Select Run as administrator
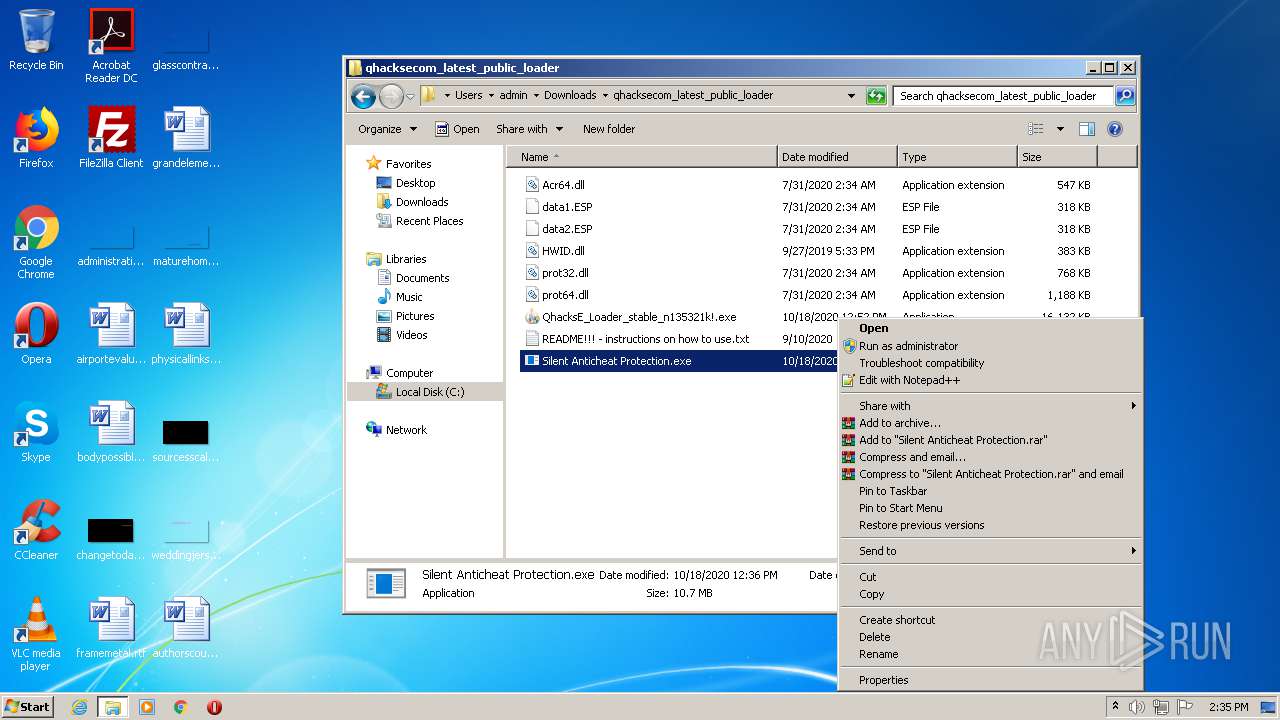This screenshot has width=1280, height=720. pyautogui.click(x=908, y=346)
